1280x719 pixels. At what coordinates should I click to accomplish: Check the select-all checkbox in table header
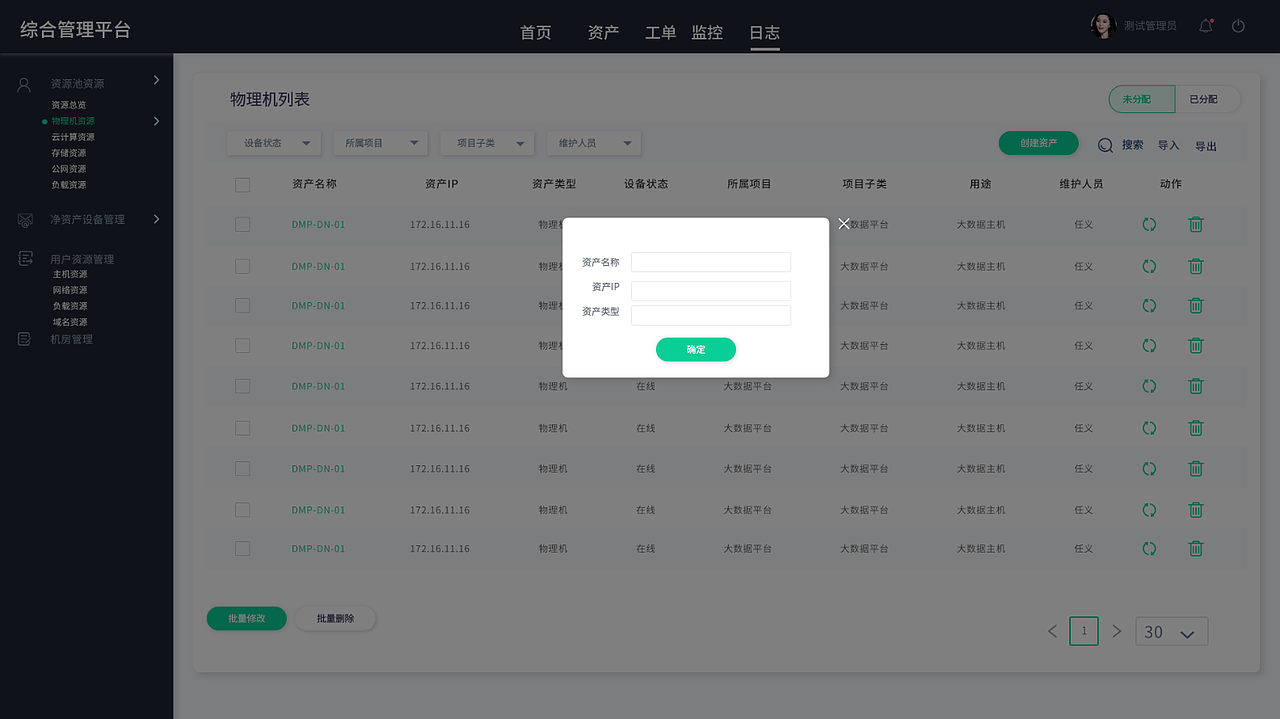242,183
